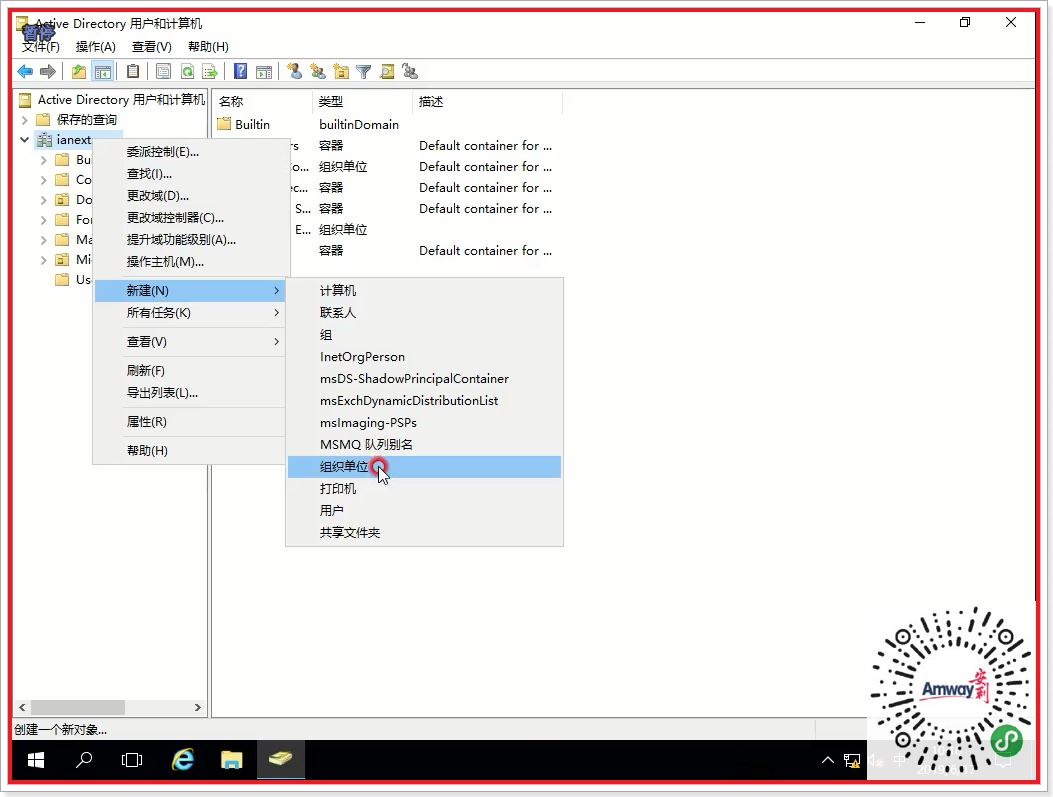Choose 打印机 from the New submenu
The image size is (1053, 797).
424,489
